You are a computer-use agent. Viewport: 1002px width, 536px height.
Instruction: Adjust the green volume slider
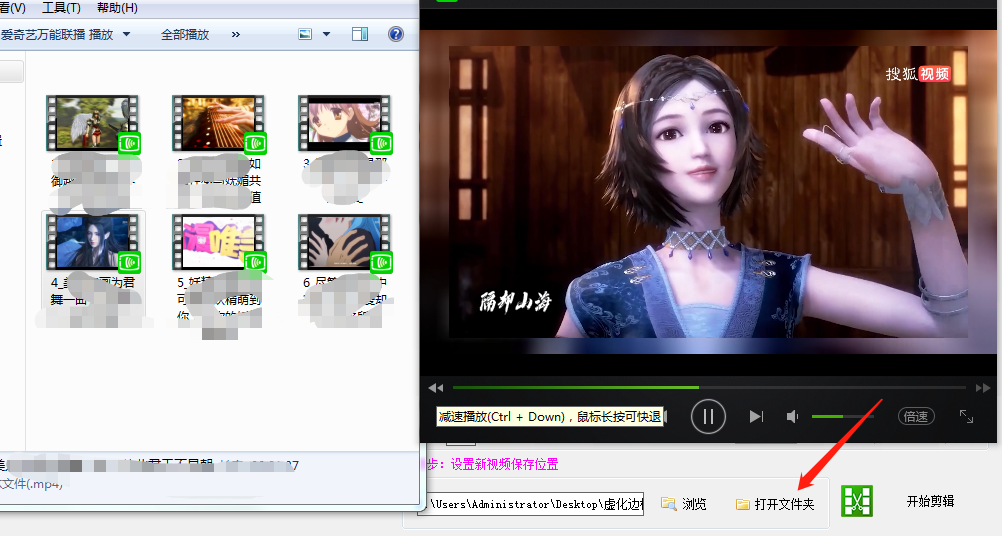pyautogui.click(x=842, y=417)
